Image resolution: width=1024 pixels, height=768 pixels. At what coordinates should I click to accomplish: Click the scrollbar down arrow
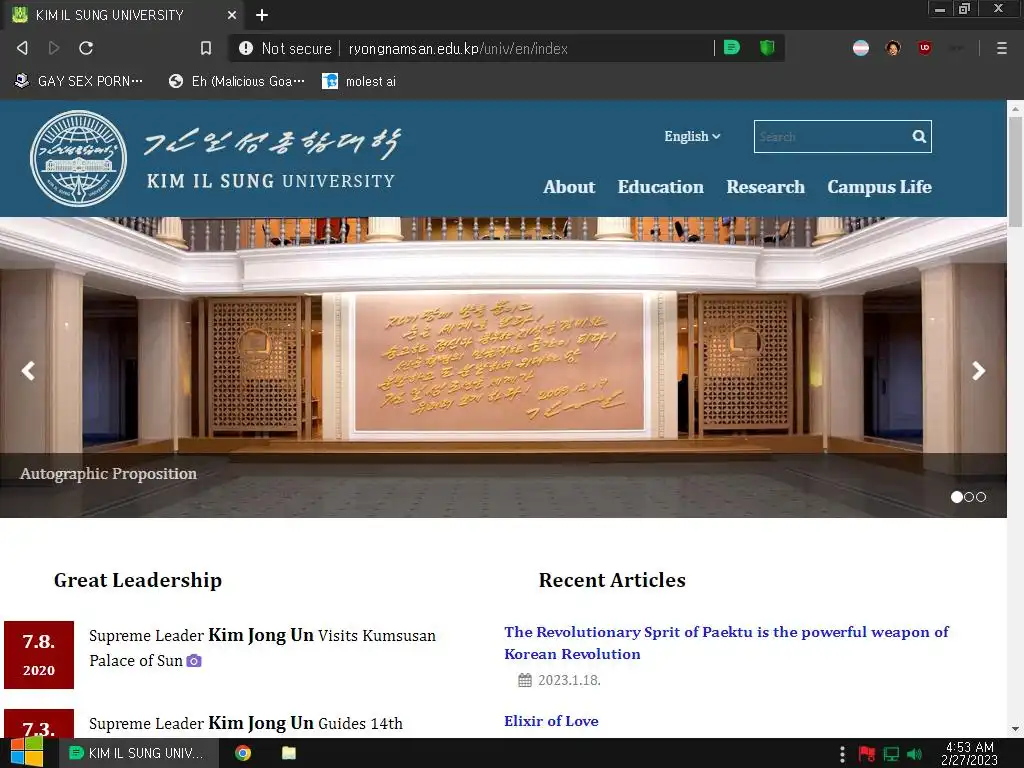1016,729
